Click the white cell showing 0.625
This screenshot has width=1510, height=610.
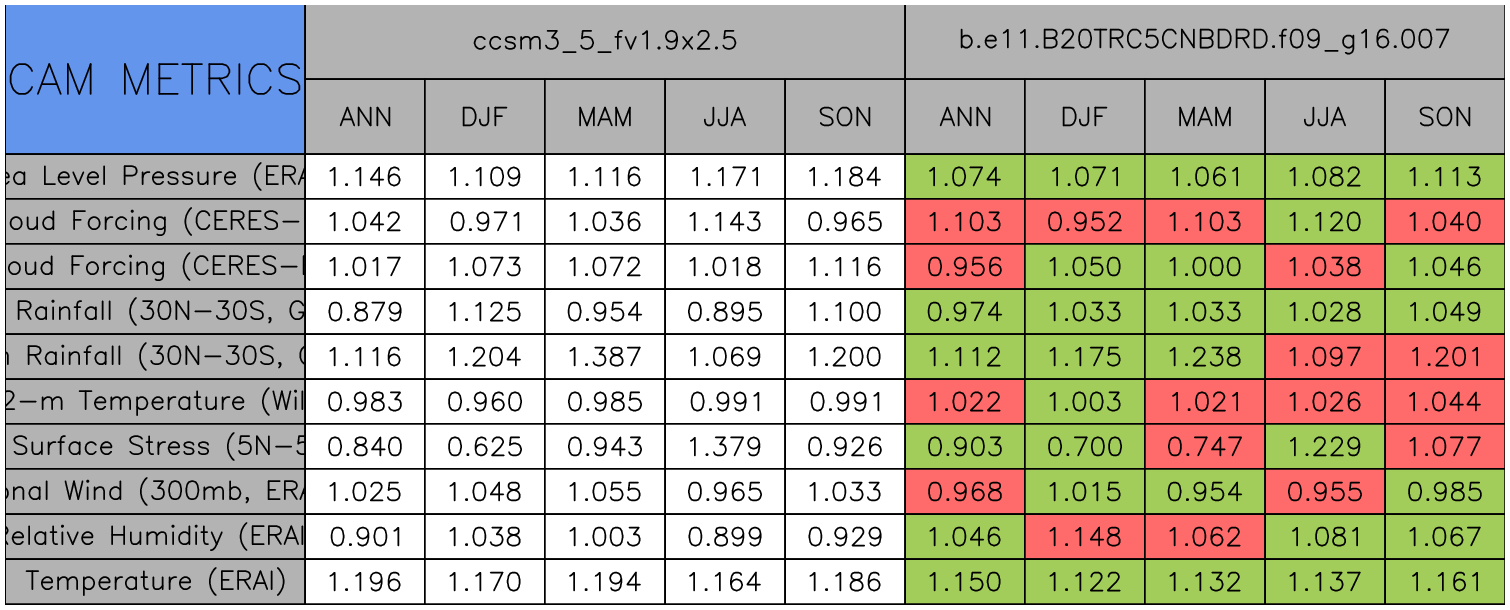[485, 447]
